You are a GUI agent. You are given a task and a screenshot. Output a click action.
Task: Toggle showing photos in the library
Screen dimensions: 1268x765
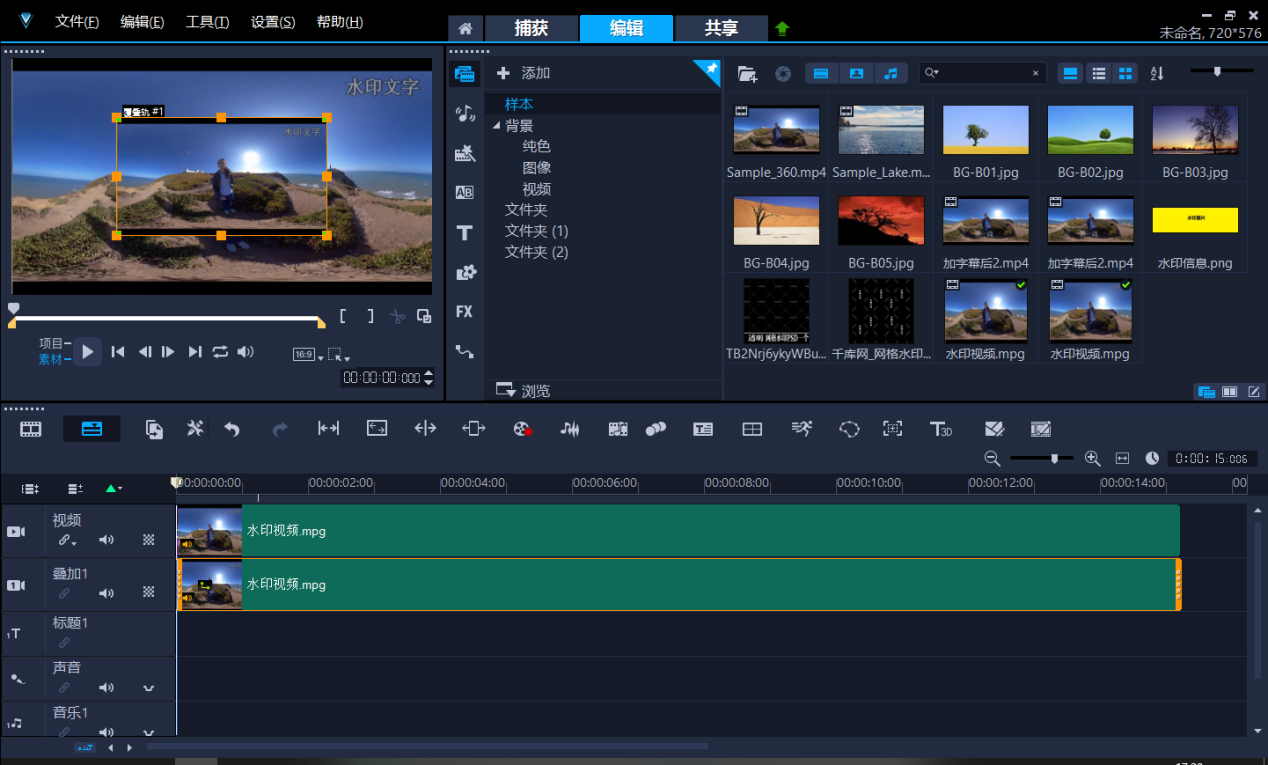pos(856,73)
